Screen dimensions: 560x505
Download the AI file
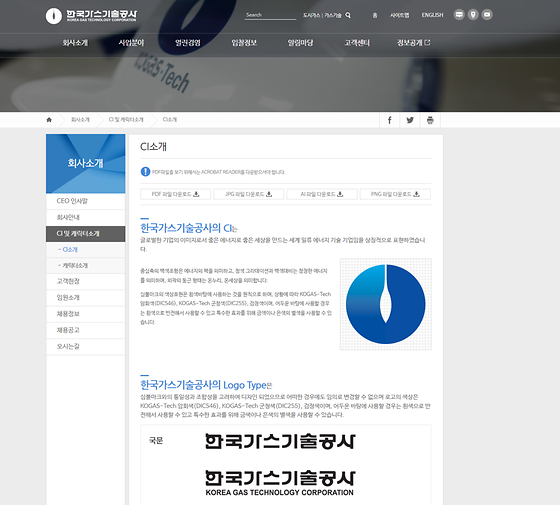[322, 194]
